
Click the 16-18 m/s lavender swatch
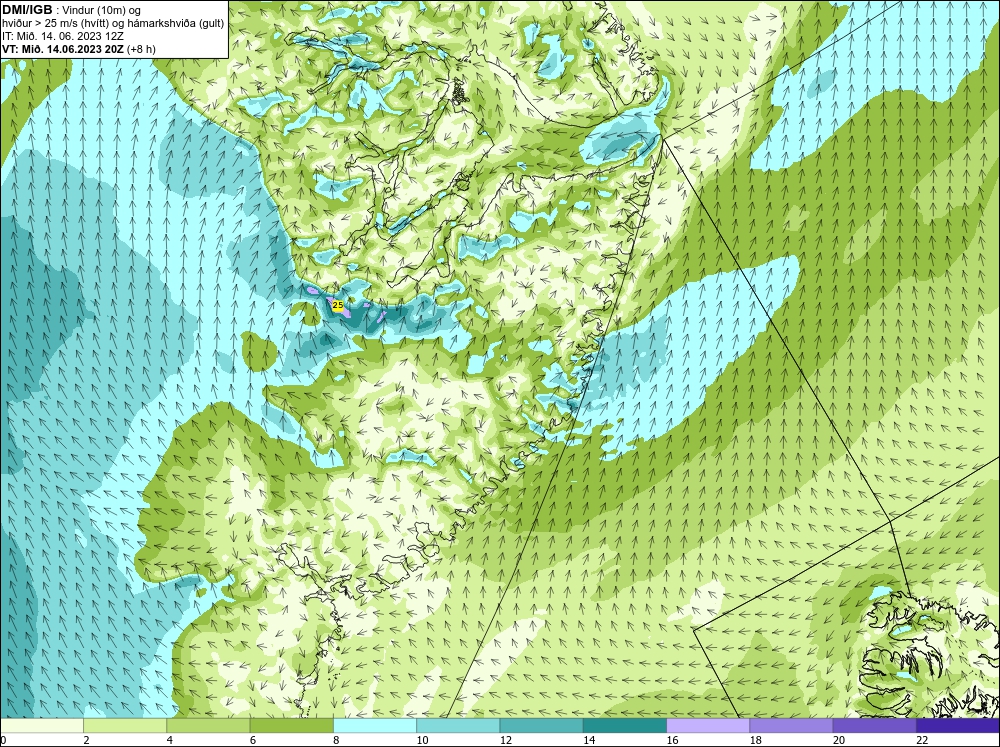pos(708,726)
